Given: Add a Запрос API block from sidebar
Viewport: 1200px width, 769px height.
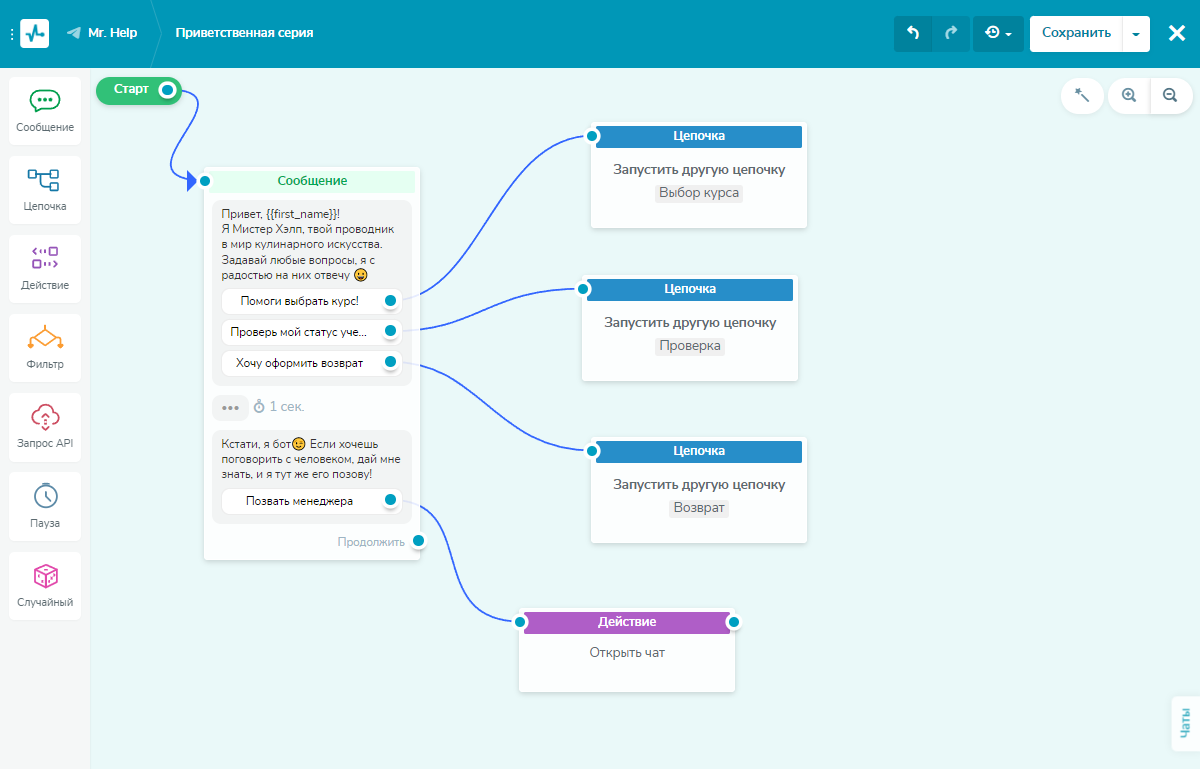Looking at the screenshot, I should [x=45, y=427].
